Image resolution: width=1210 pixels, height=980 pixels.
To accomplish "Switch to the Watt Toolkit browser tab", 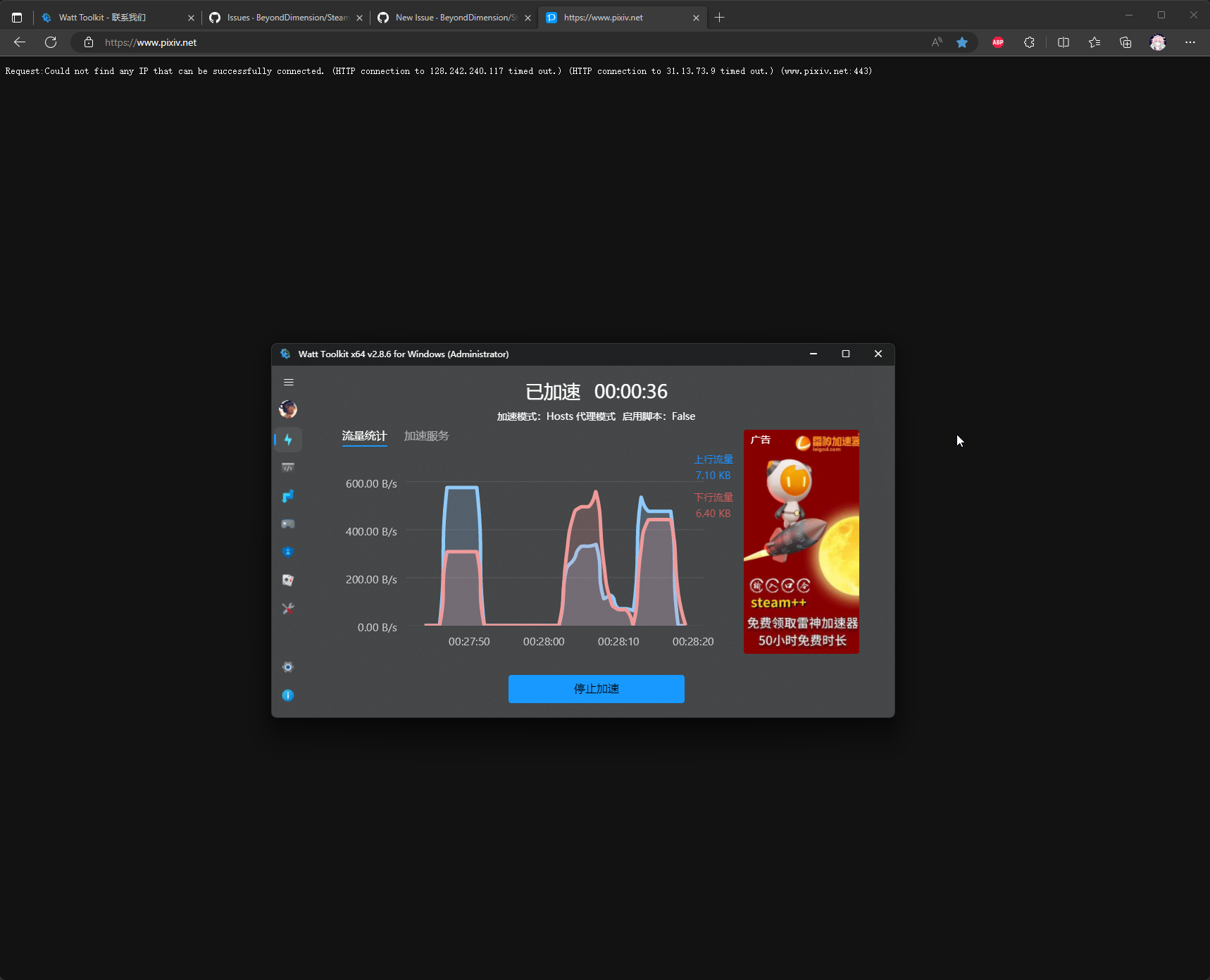I will 102,17.
